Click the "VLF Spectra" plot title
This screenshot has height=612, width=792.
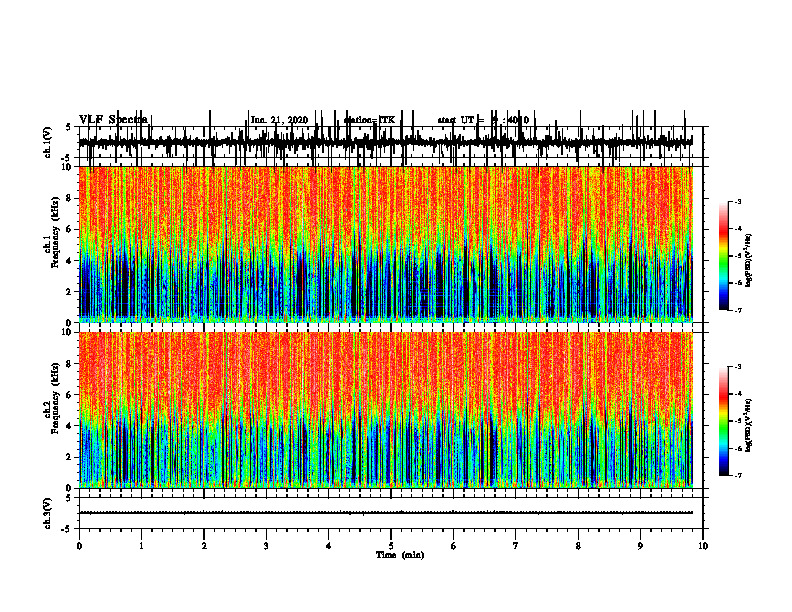tap(114, 119)
